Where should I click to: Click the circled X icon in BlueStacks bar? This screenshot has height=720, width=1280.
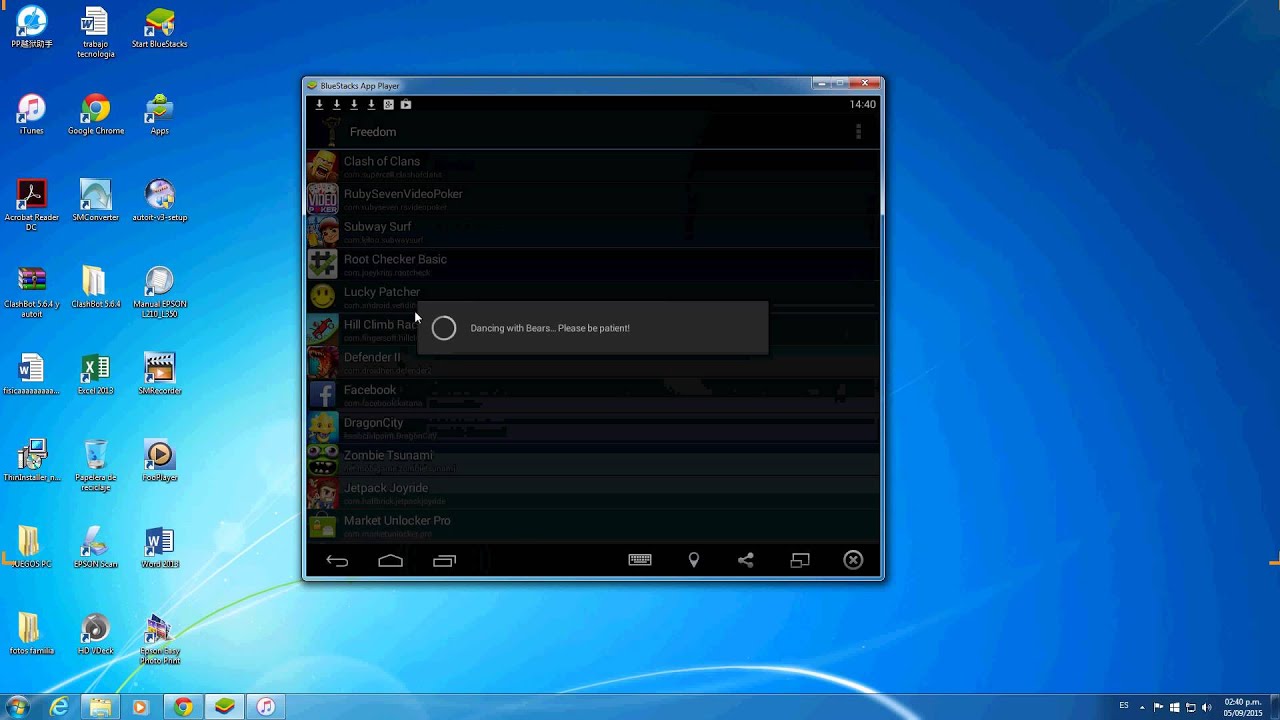coord(853,560)
